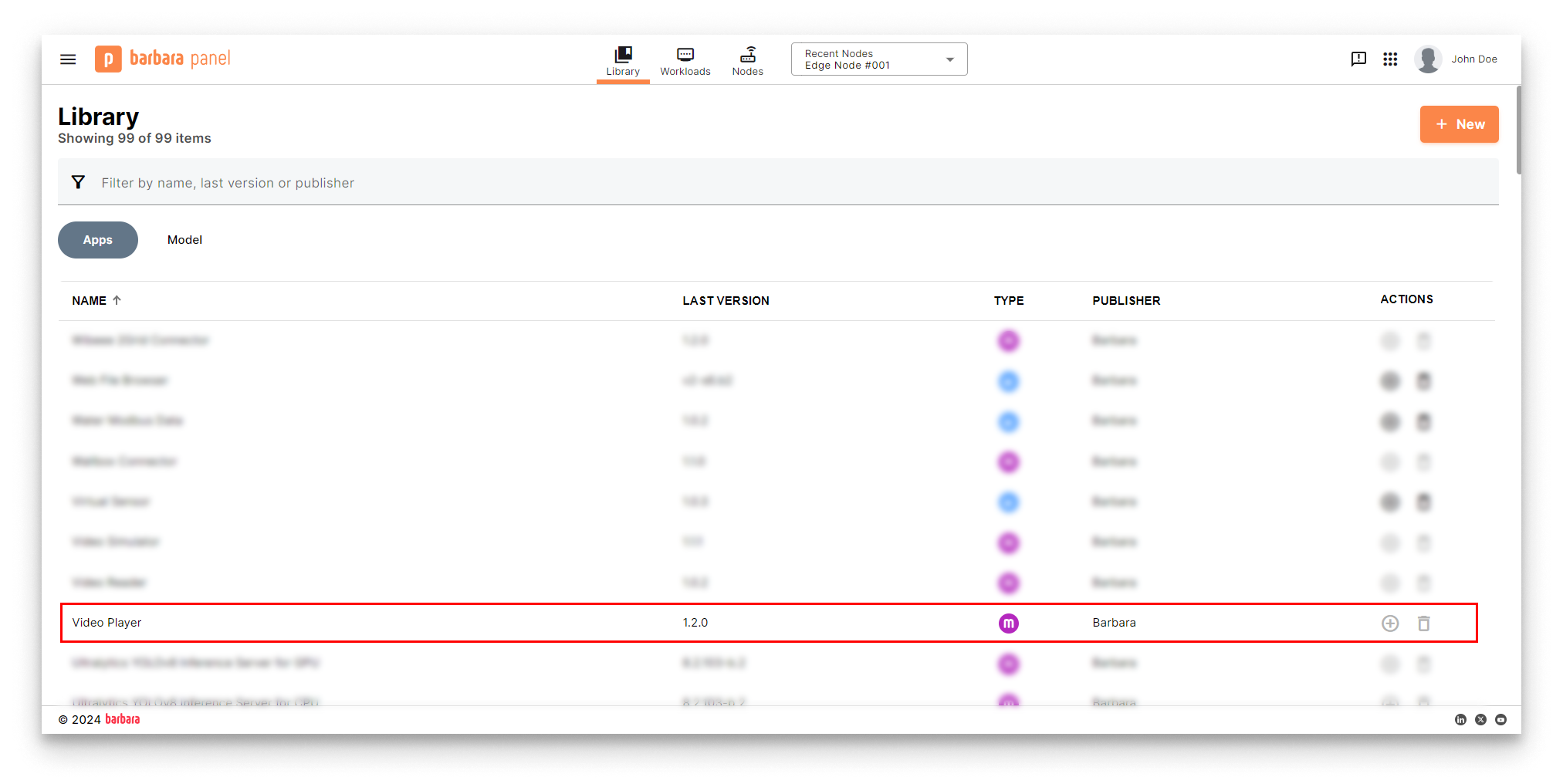
Task: Sort by the LAST VERSION column
Action: pos(726,301)
